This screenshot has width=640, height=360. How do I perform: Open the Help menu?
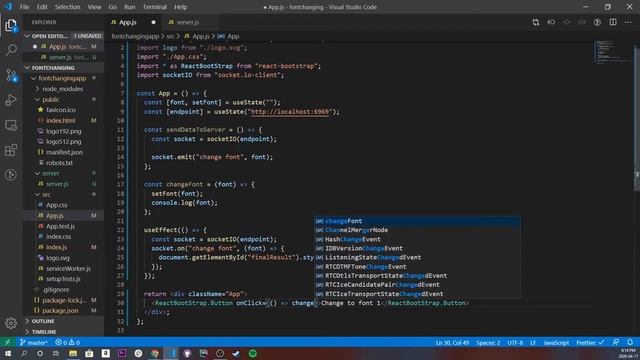coord(180,7)
